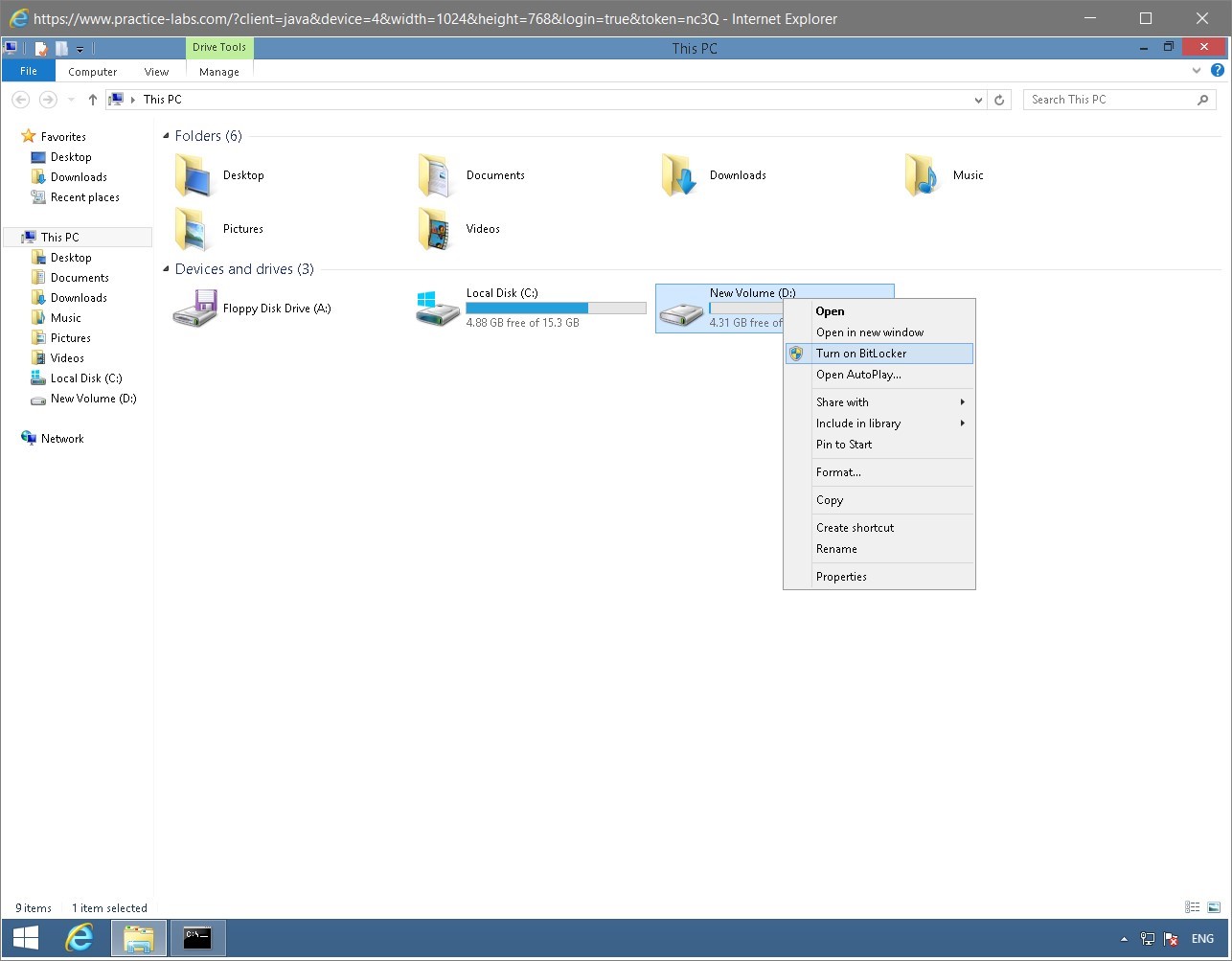Expand the Include in library submenu
Image resolution: width=1232 pixels, height=961 pixels.
pos(858,423)
